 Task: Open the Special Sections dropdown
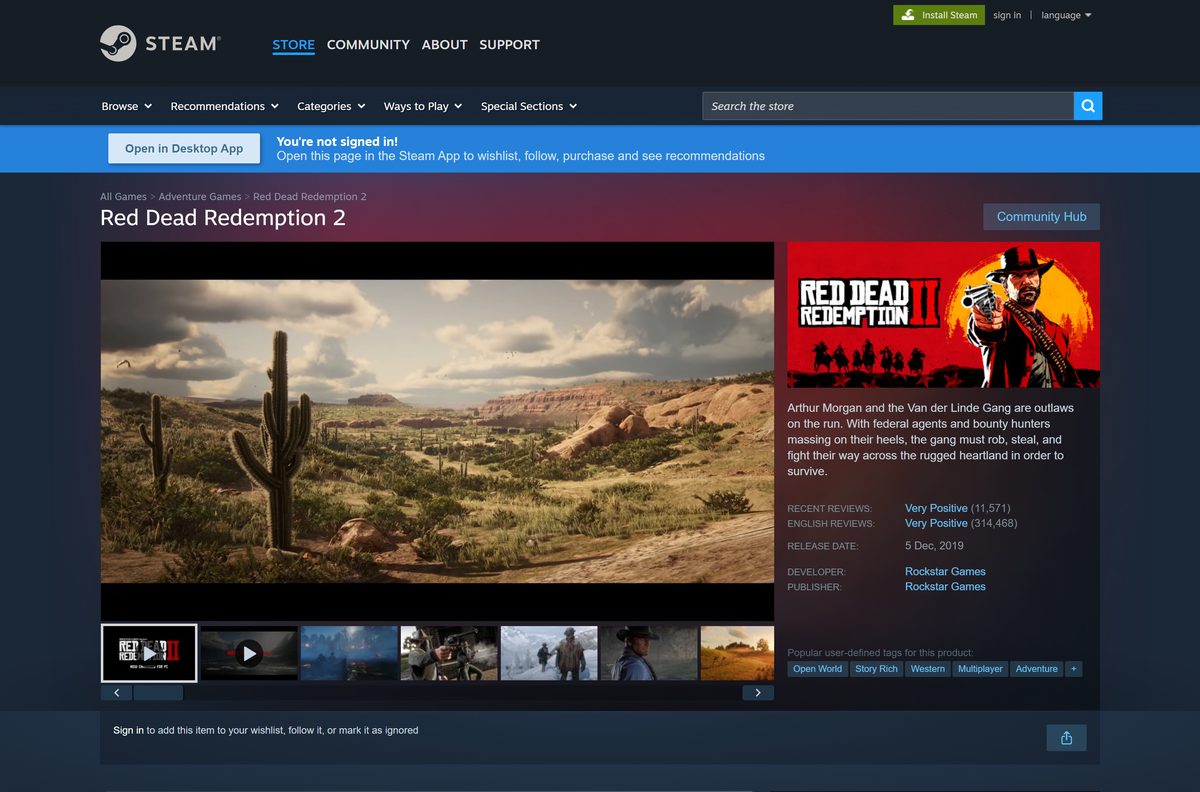pos(529,106)
